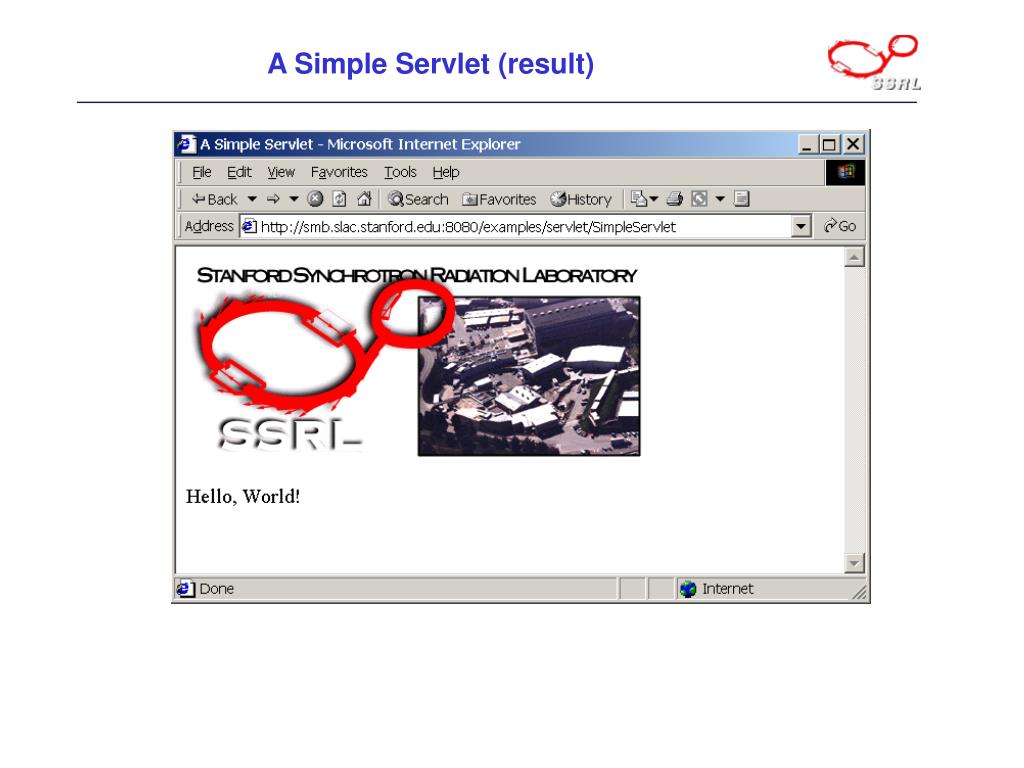
Task: Click the Internet Explorer title bar icon
Action: pos(186,144)
